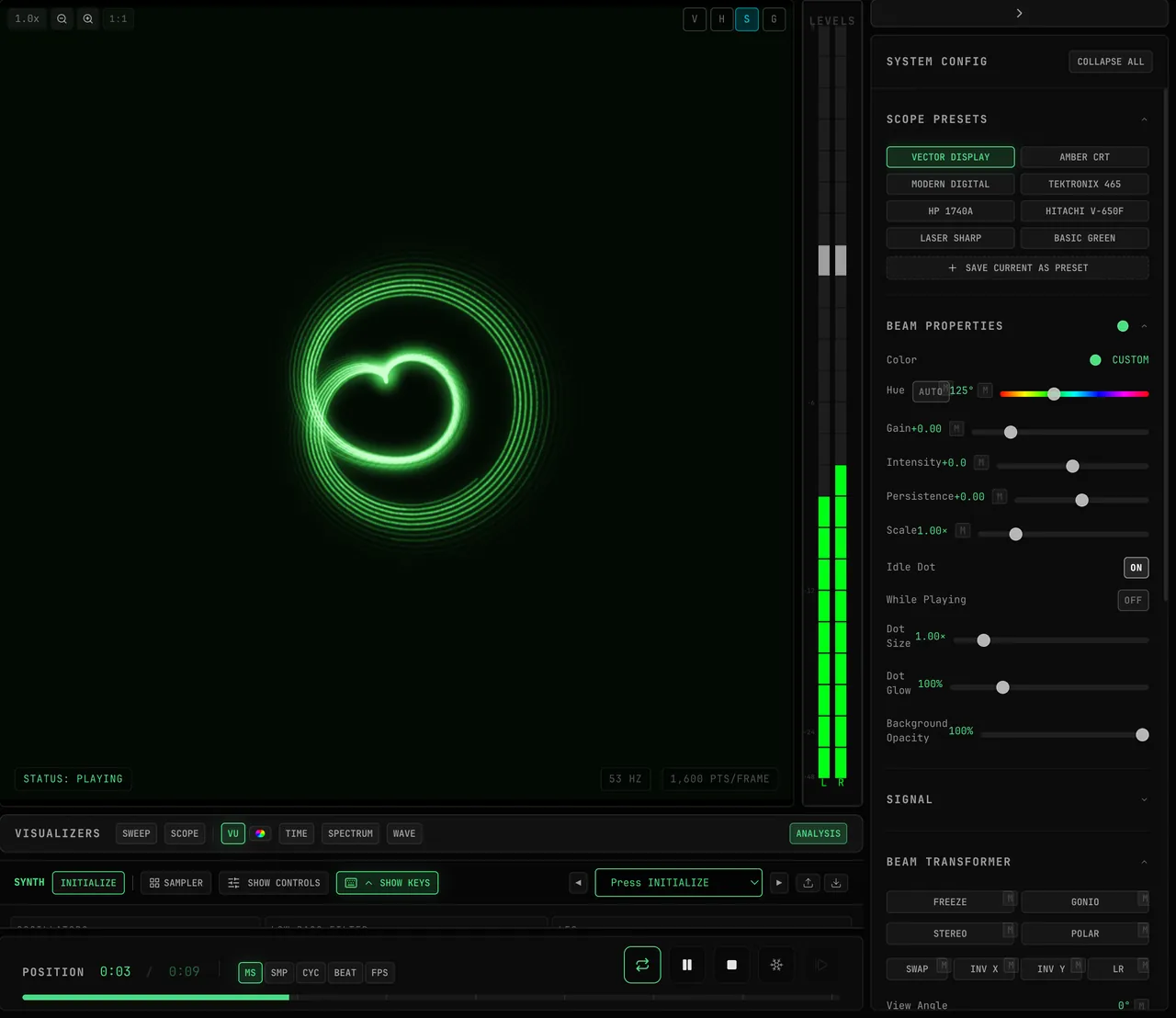Pause the playback
The image size is (1176, 1018).
pos(687,965)
